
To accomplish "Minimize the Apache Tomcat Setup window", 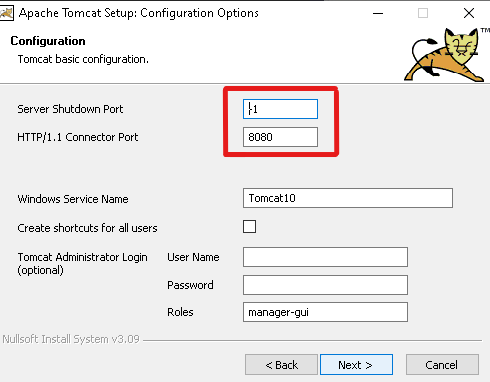I will [x=378, y=13].
